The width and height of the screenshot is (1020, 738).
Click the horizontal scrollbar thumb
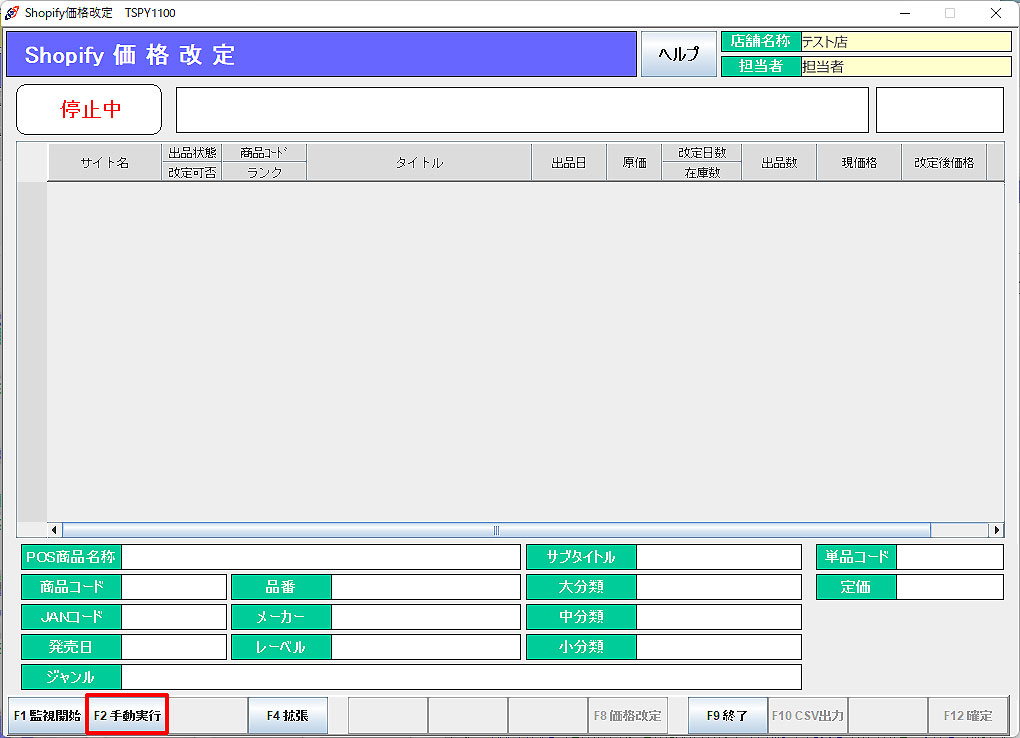495,530
